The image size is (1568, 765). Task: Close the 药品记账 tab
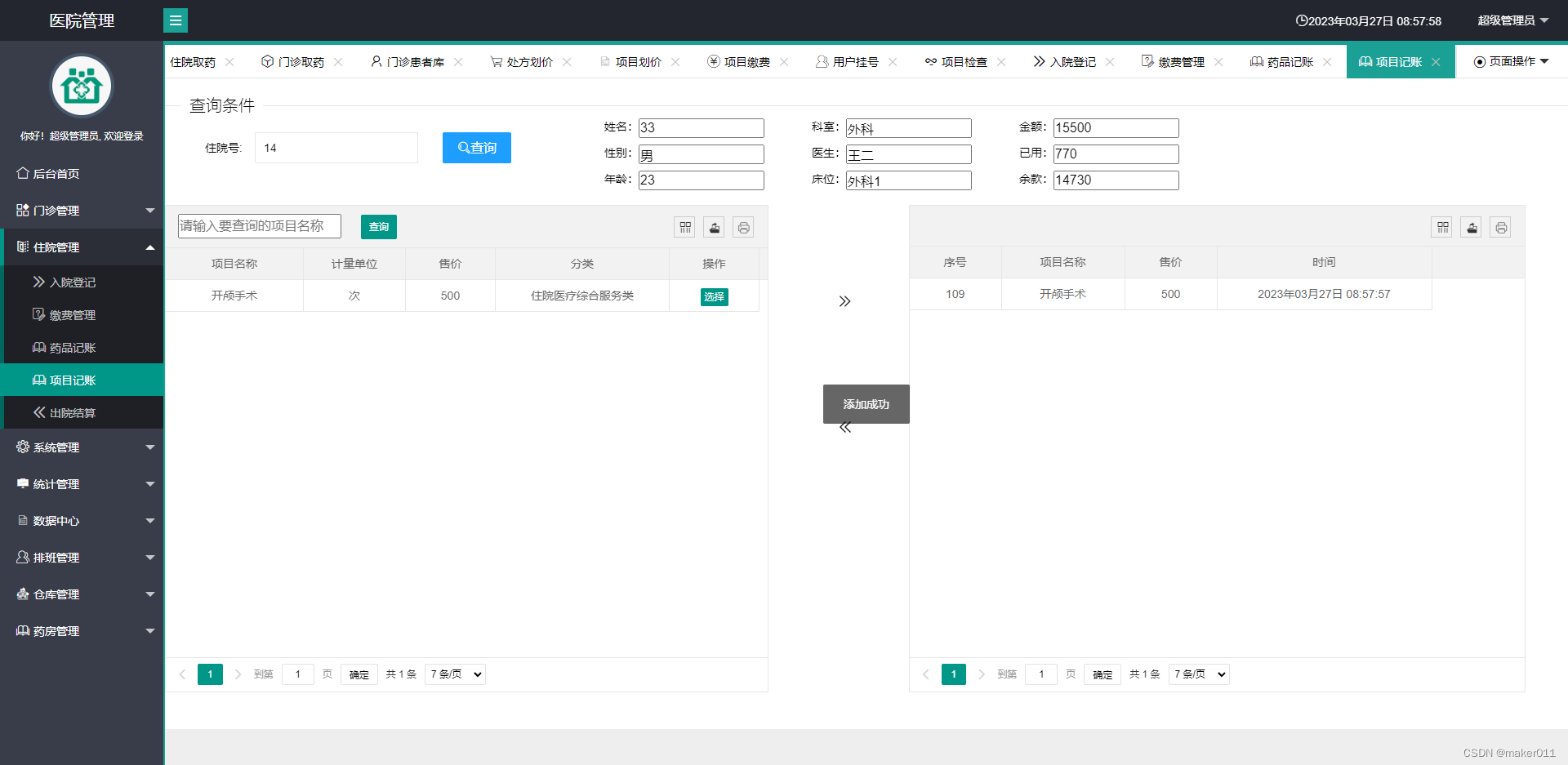[1327, 62]
